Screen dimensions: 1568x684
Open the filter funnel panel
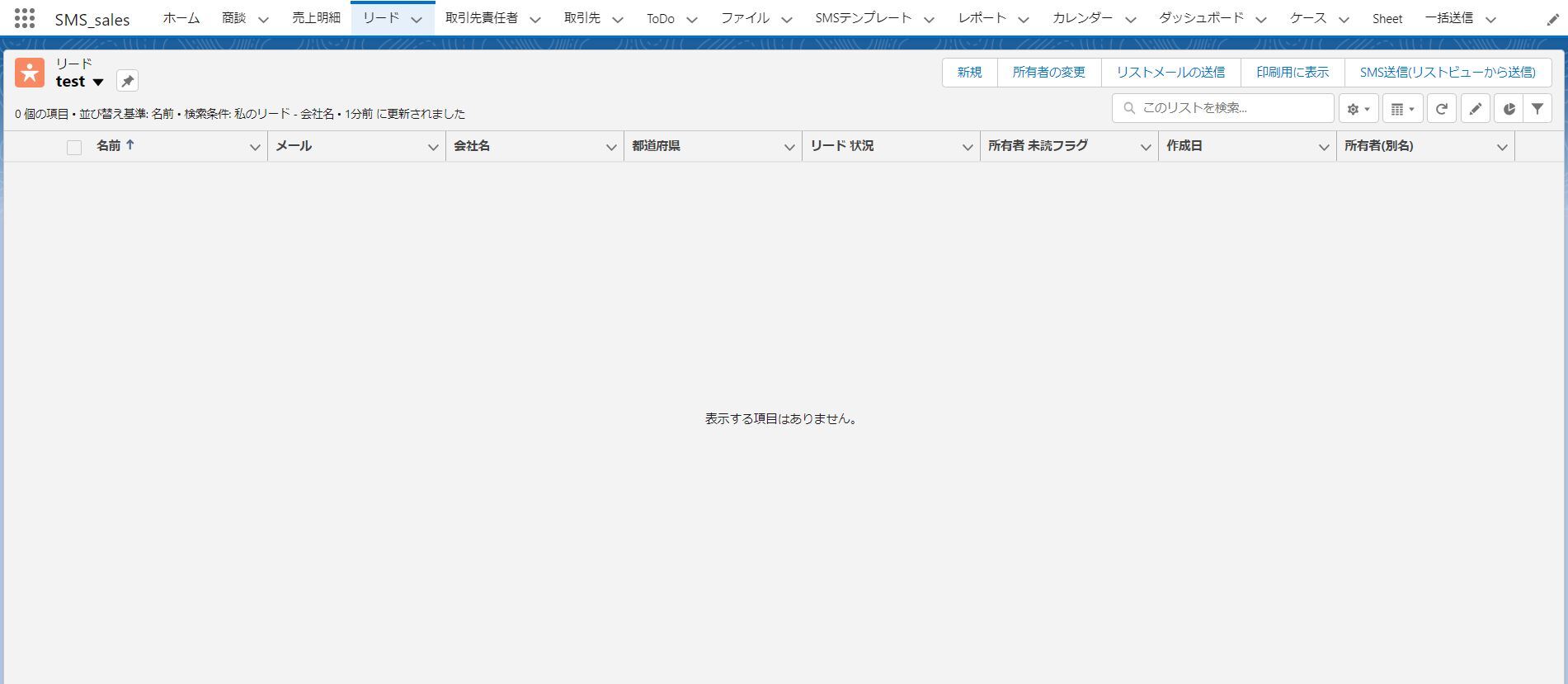[x=1537, y=109]
